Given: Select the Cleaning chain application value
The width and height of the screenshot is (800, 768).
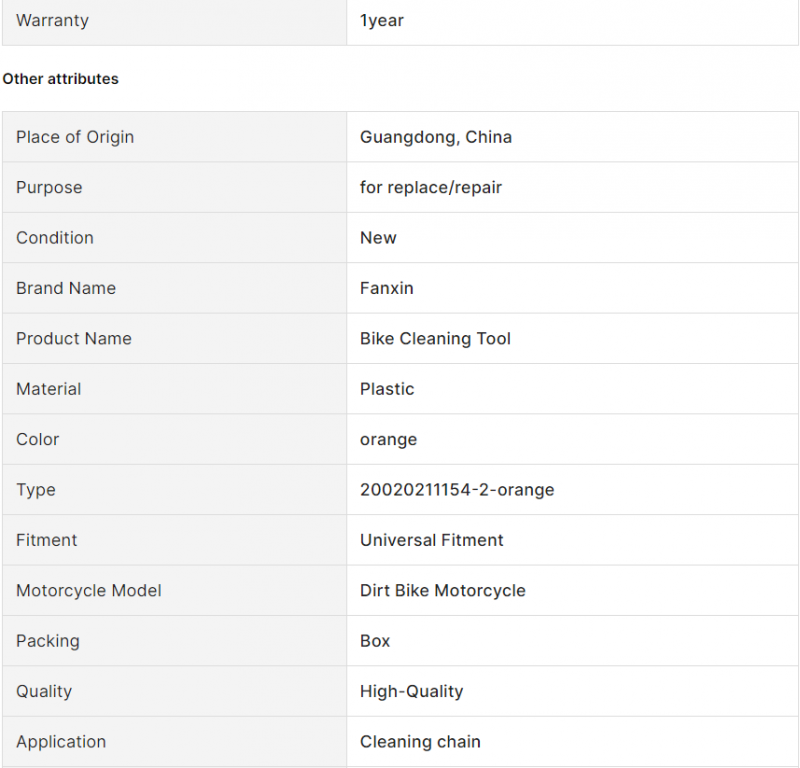Looking at the screenshot, I should (x=420, y=742).
